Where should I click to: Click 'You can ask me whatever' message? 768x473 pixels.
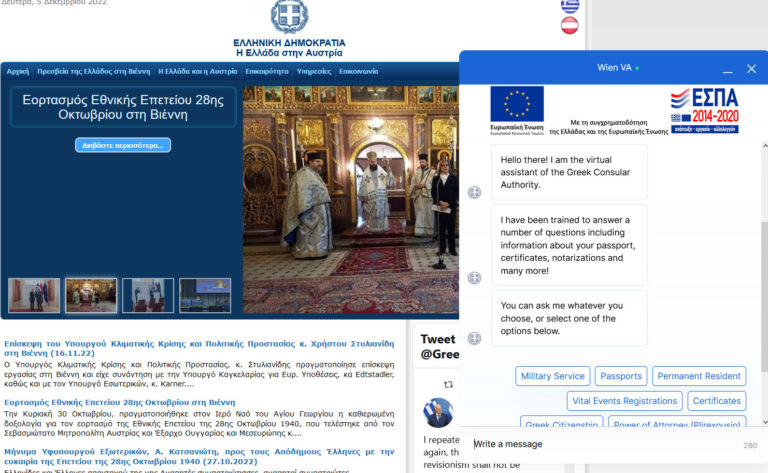(569, 318)
